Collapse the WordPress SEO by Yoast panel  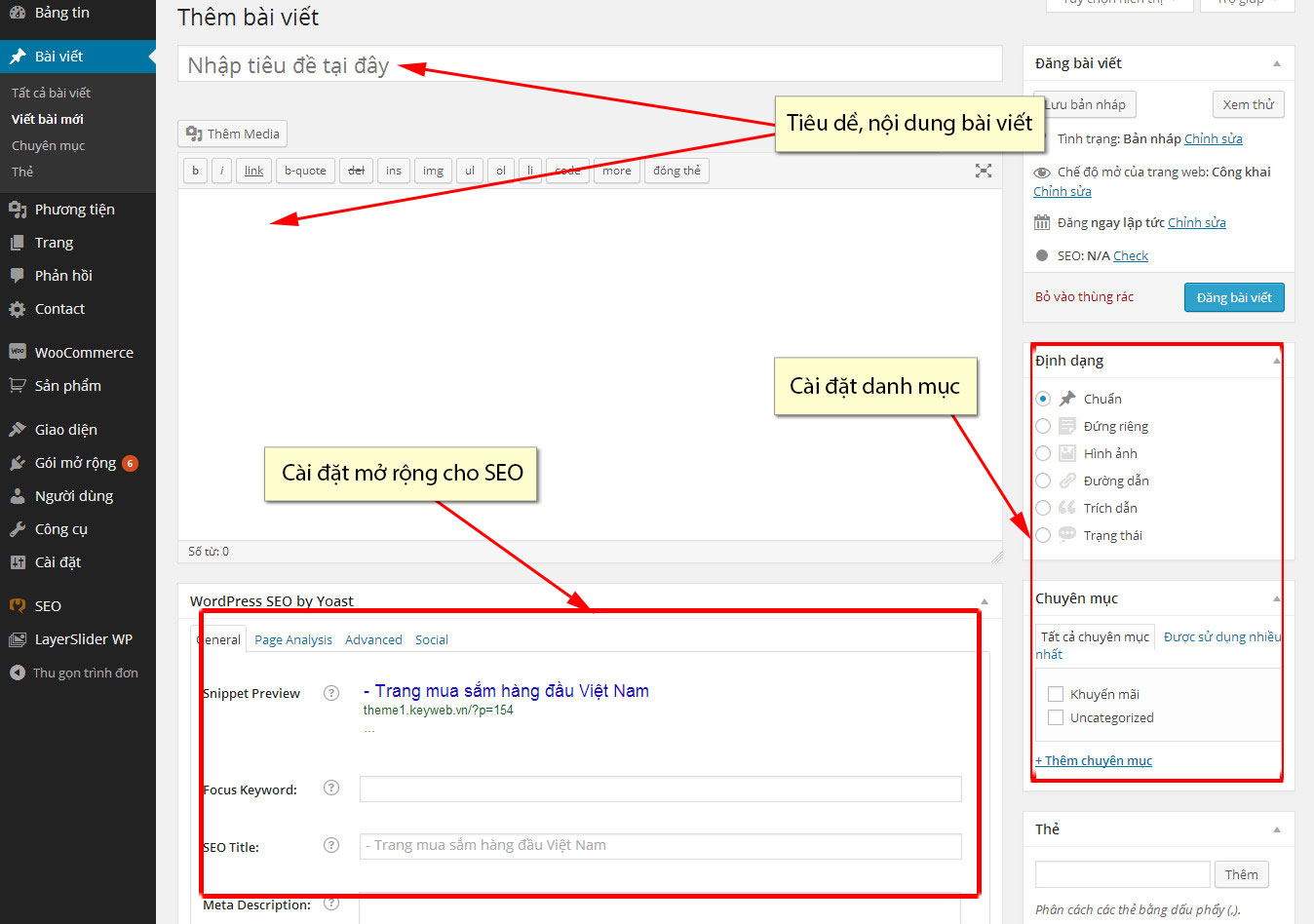point(985,601)
